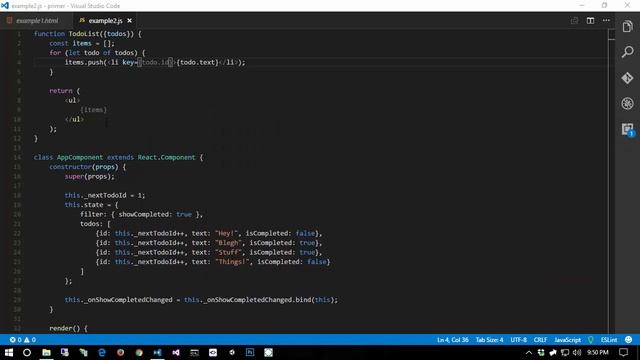Click the '"Things!"' string literal
The height and width of the screenshot is (360, 640).
[232, 262]
